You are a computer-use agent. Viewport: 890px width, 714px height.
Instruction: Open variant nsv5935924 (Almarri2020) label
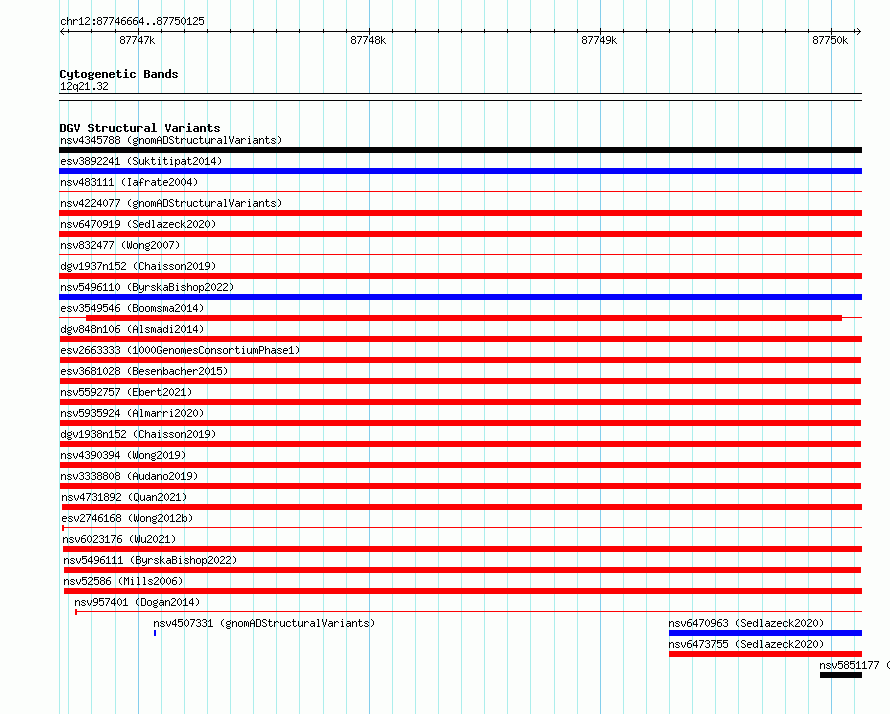[x=132, y=413]
